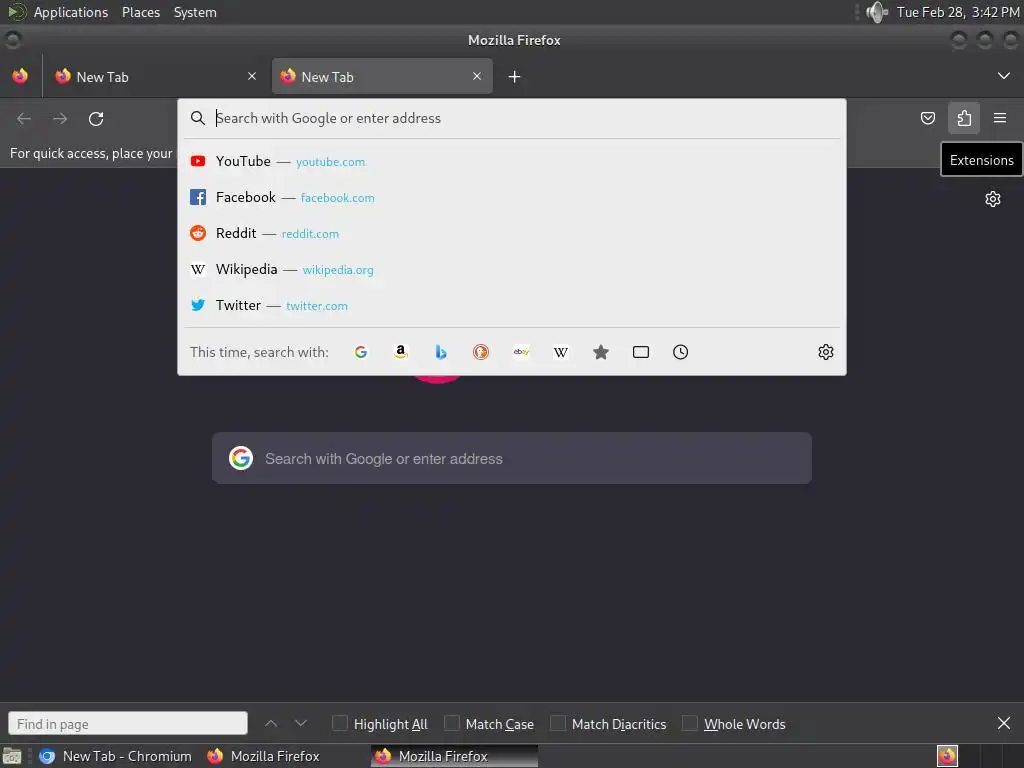
Task: Select Twitter suggestion row
Action: [x=512, y=305]
